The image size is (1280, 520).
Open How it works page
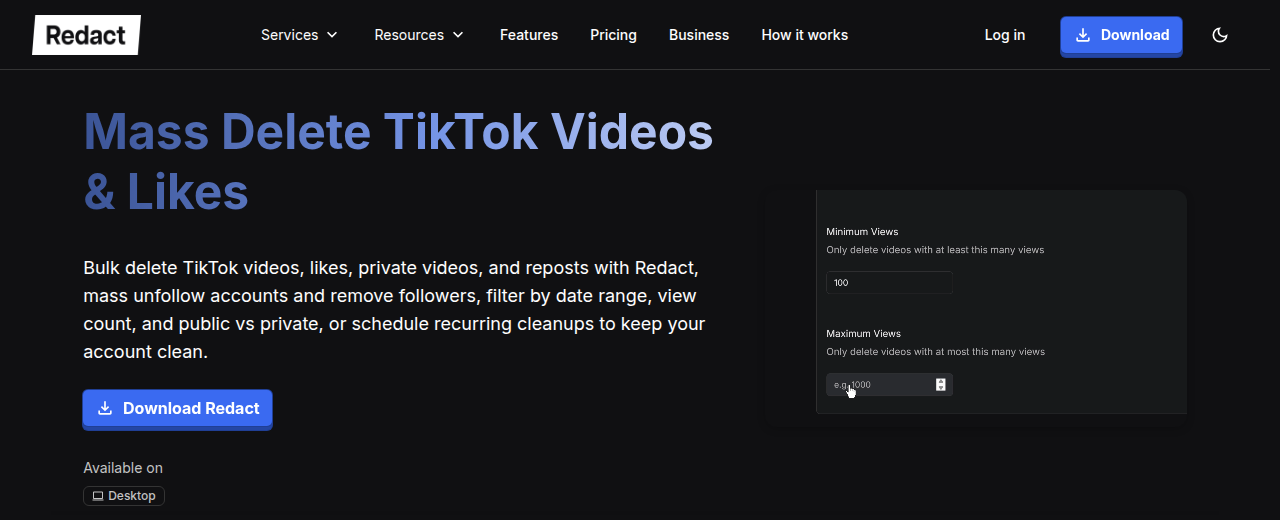point(805,35)
